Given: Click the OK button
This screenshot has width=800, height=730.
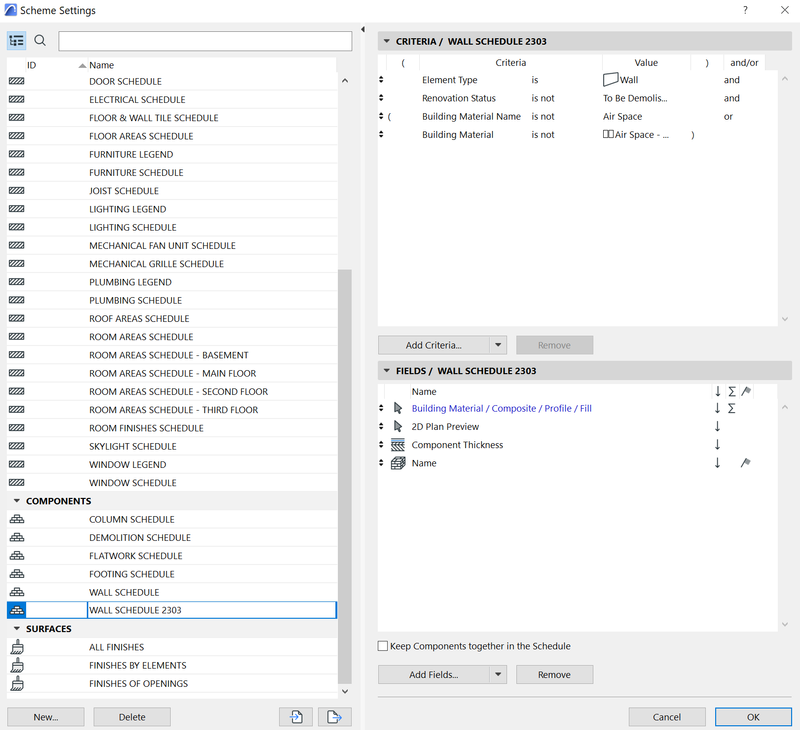Looking at the screenshot, I should [x=753, y=717].
